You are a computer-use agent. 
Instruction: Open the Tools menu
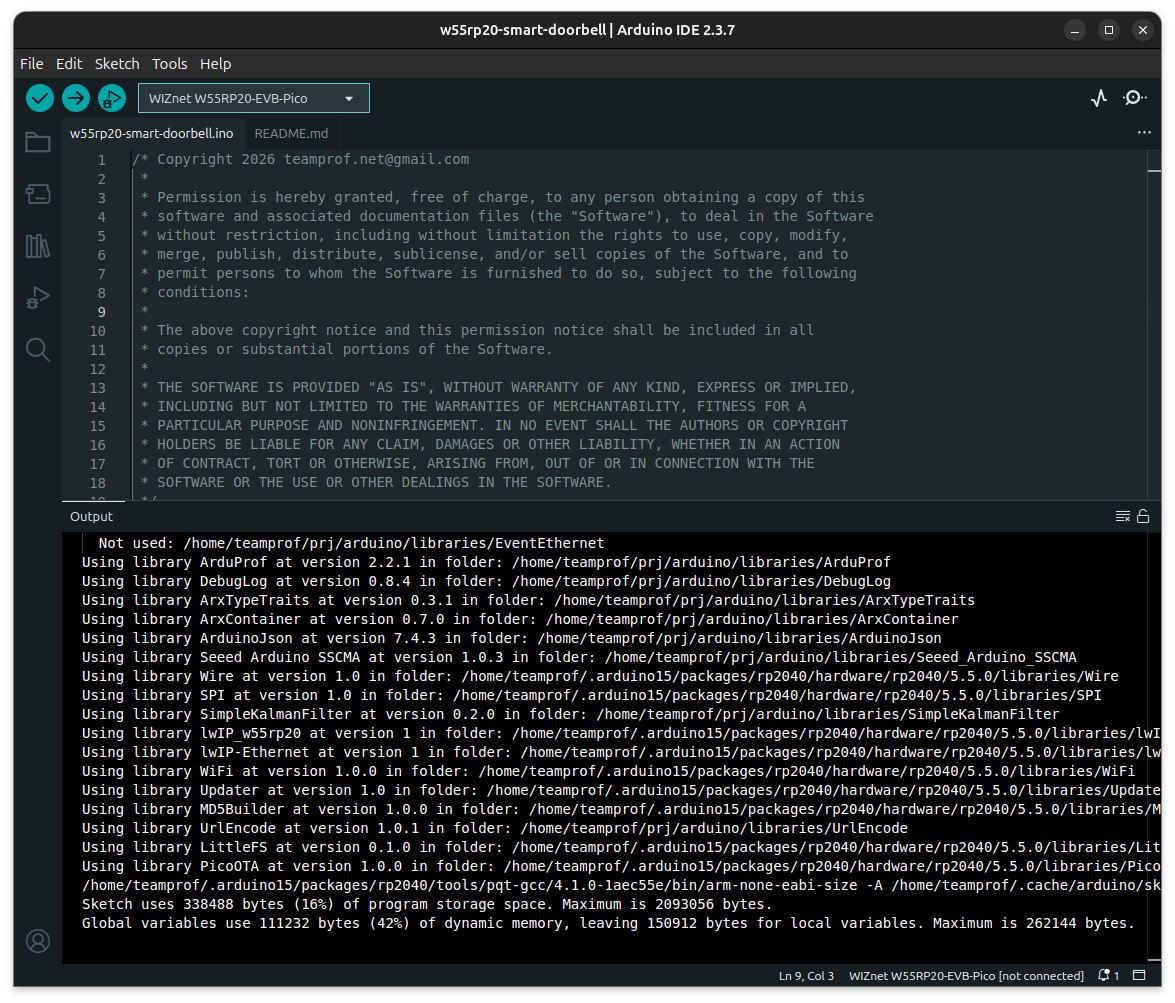coord(169,64)
